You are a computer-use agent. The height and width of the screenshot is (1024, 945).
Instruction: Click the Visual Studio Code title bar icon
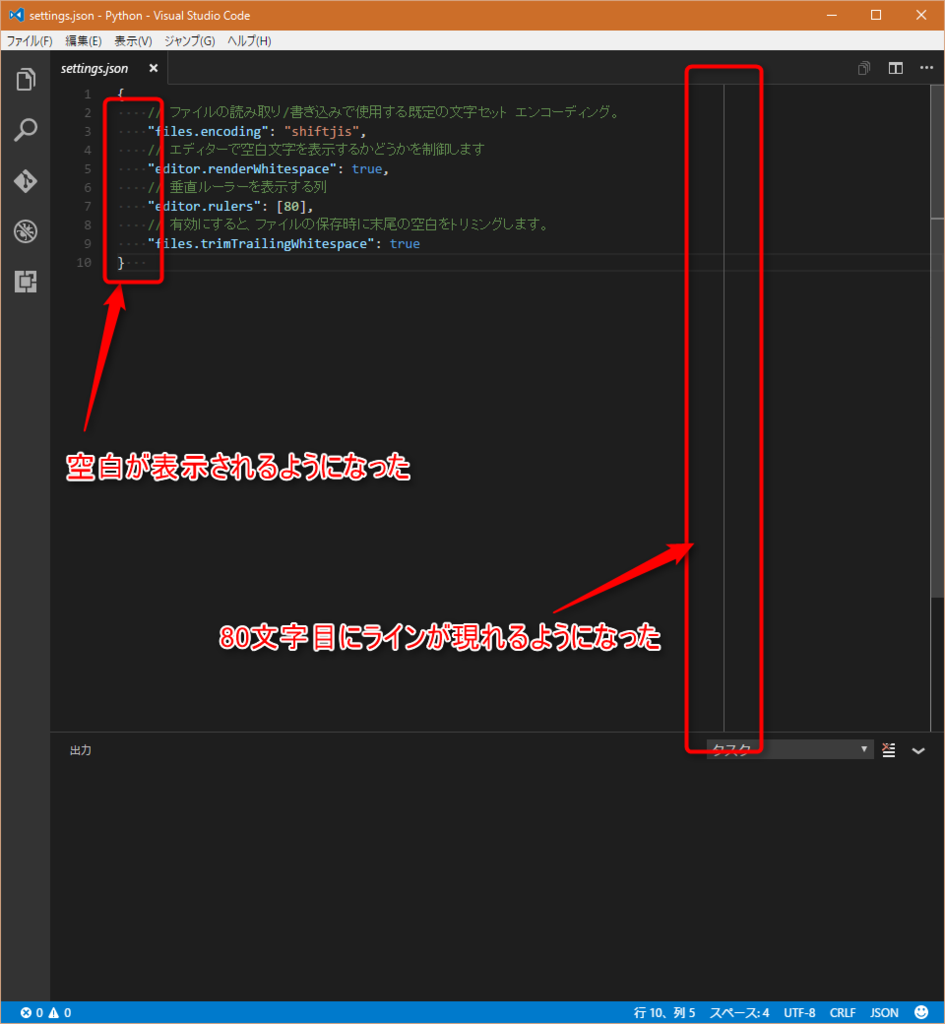16,15
